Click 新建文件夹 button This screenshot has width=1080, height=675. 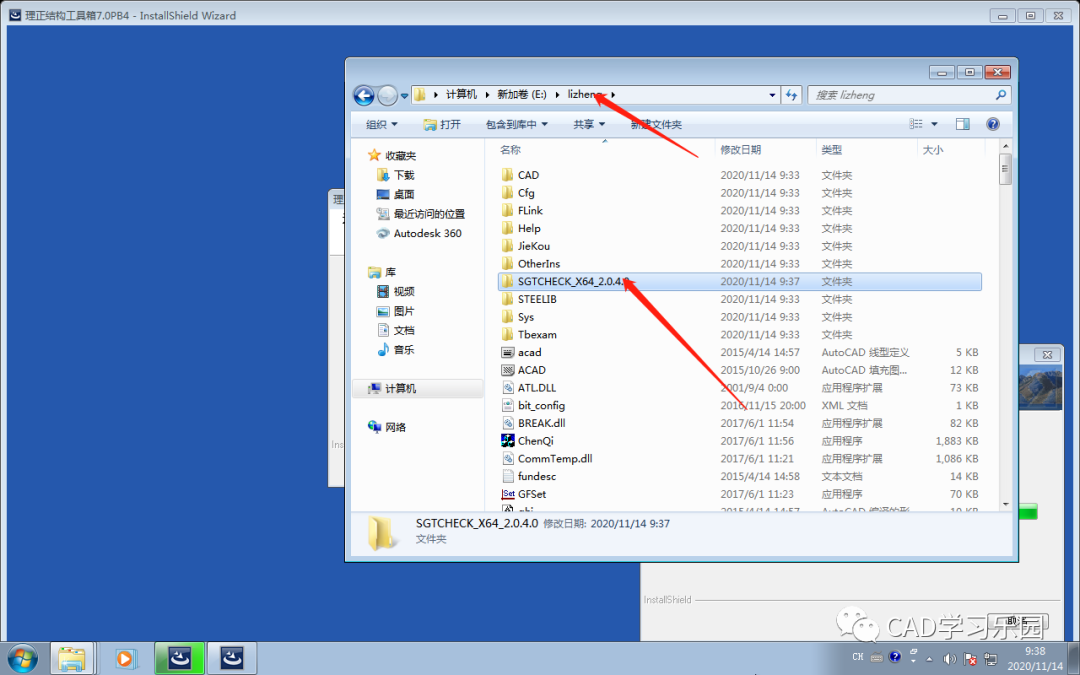point(656,125)
